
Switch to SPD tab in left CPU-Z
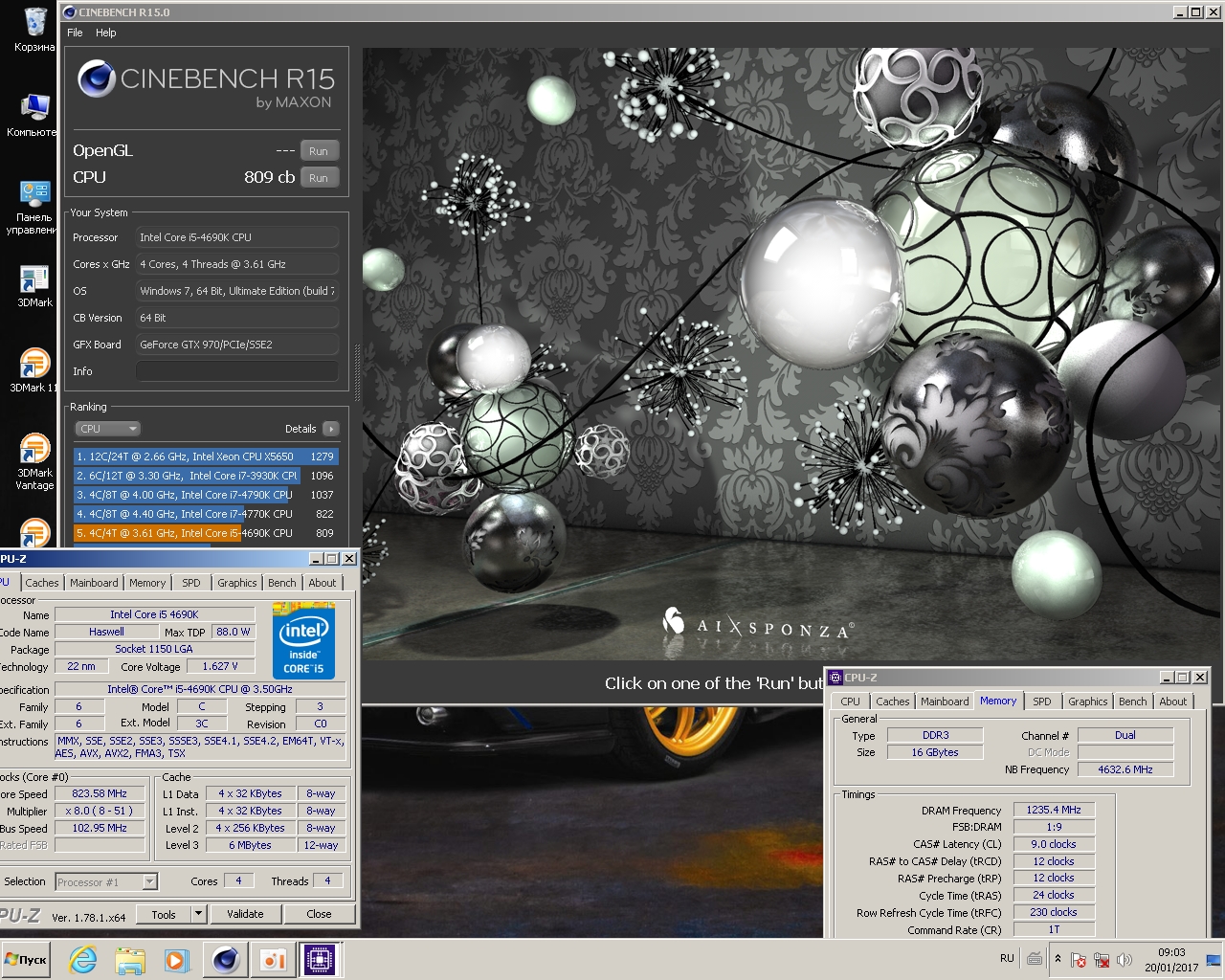tap(191, 582)
